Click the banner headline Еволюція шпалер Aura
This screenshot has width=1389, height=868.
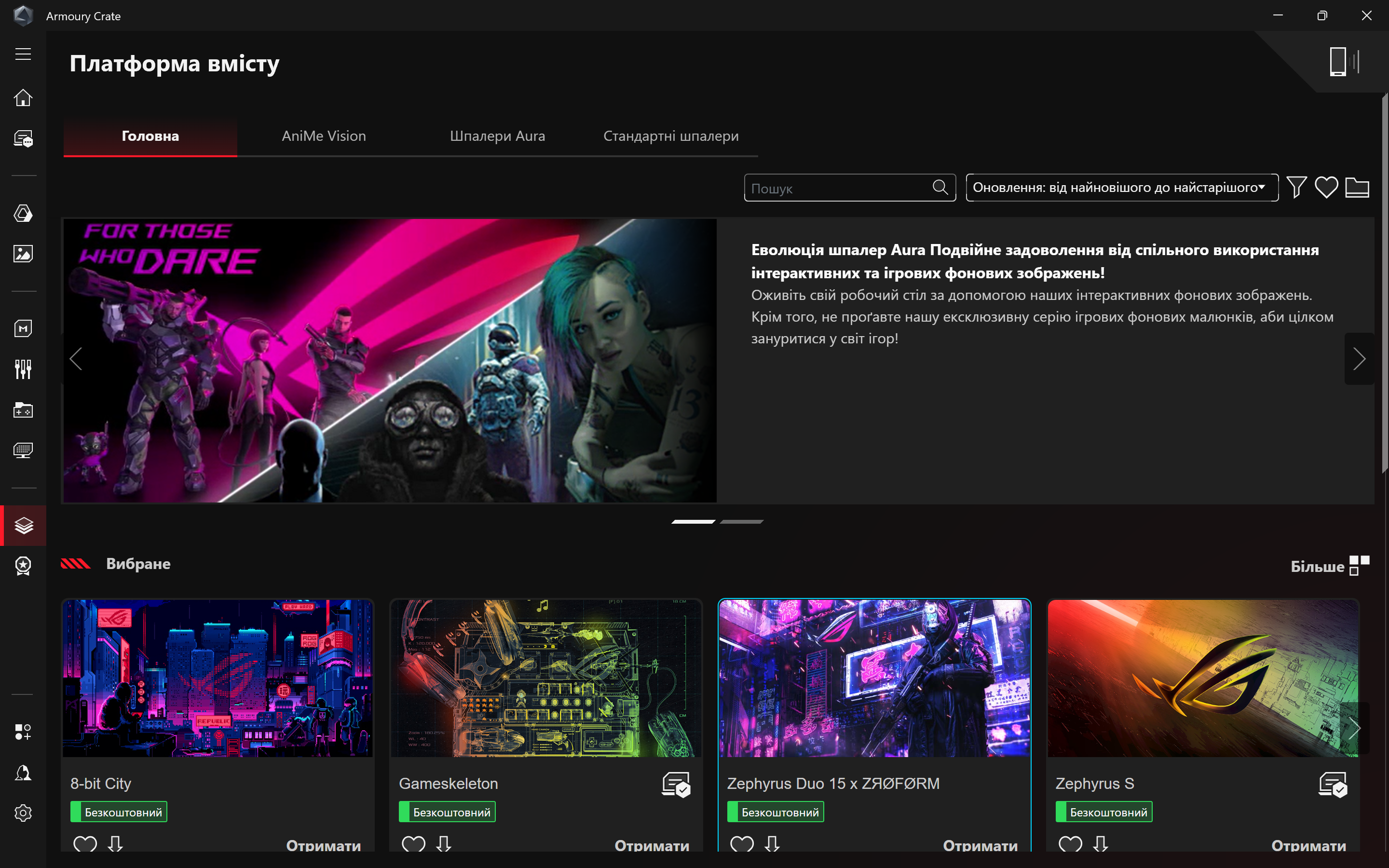tap(1035, 261)
